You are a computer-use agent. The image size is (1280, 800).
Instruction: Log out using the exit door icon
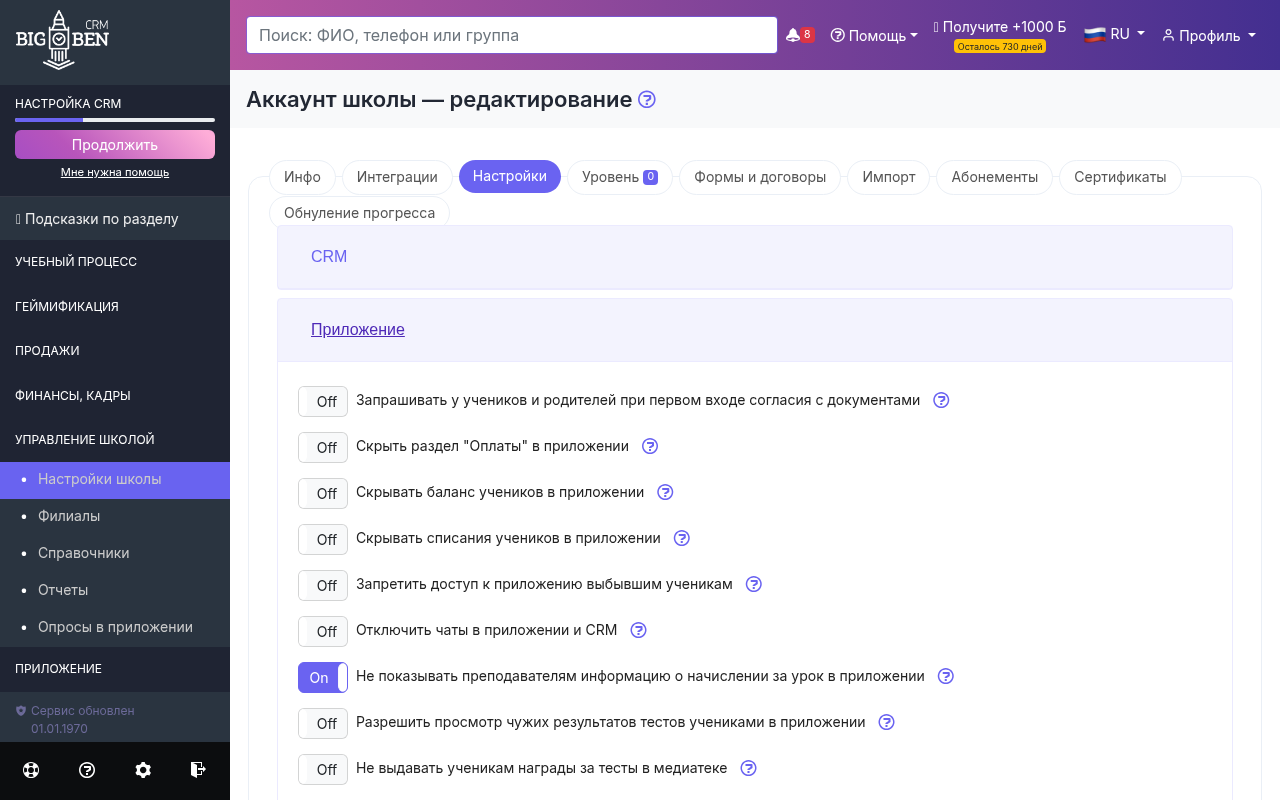click(x=198, y=770)
